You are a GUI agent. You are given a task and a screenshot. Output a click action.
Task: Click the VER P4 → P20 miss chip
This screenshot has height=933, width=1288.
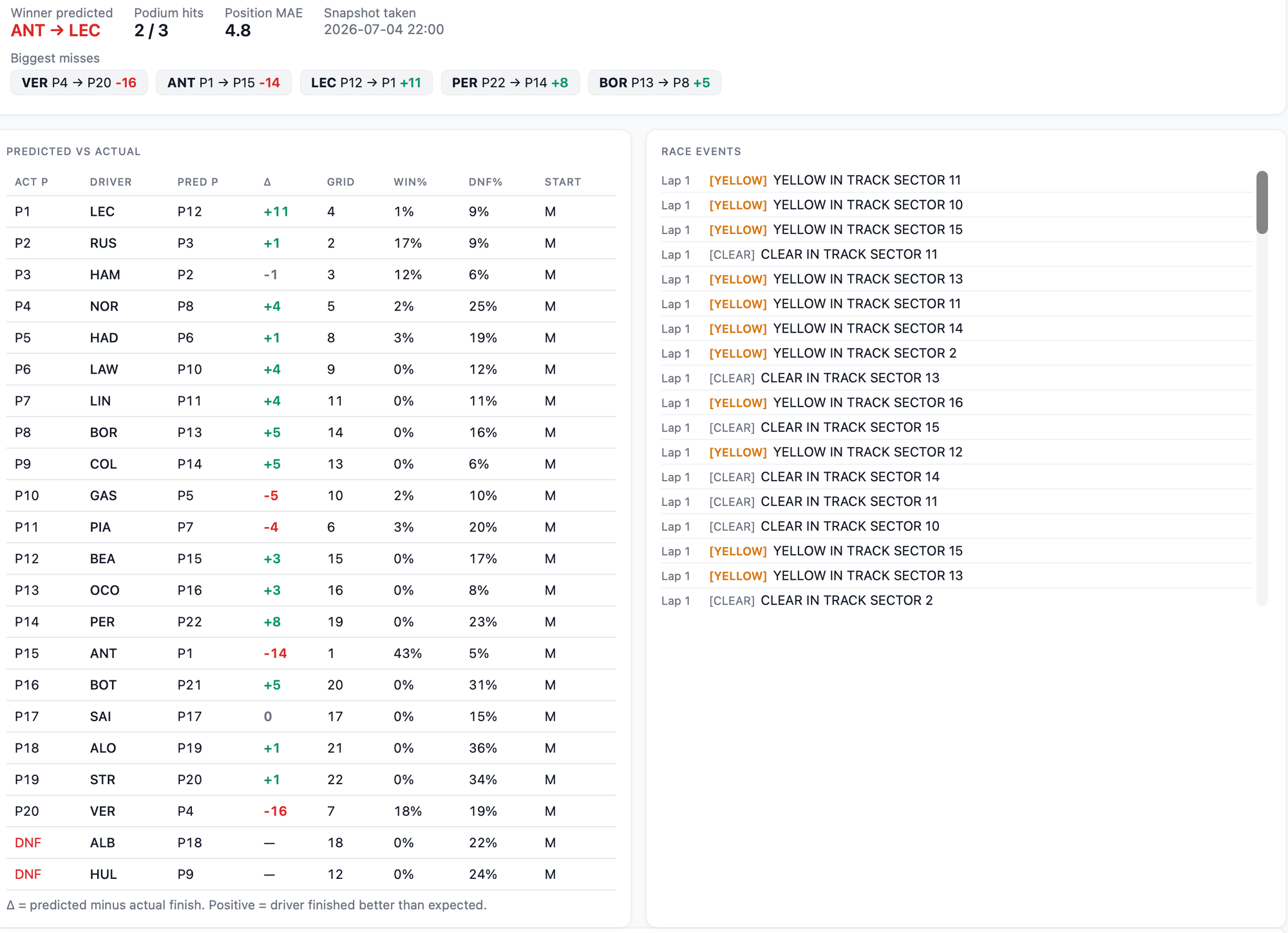coord(79,82)
